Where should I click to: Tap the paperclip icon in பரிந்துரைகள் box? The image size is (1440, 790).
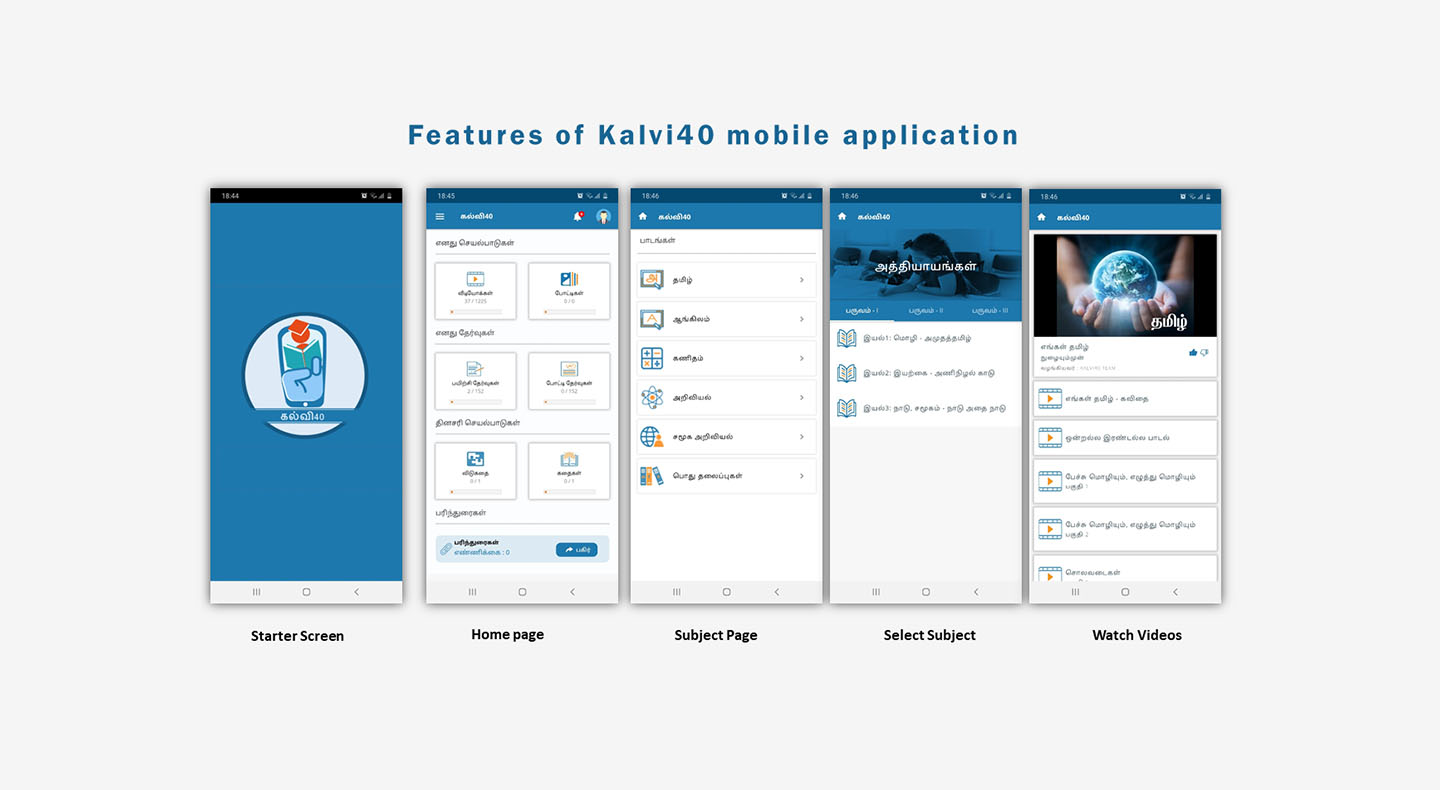coord(446,549)
